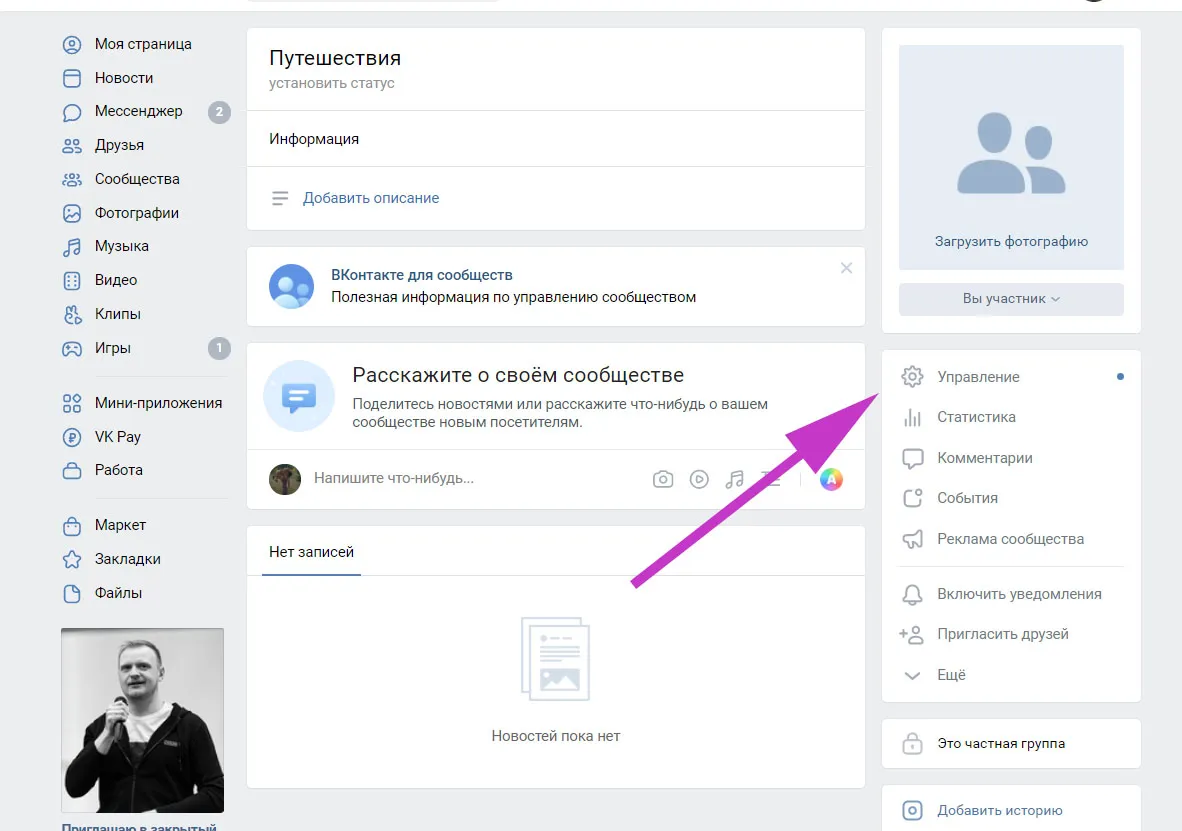The image size is (1182, 831).
Task: Click the lock icon of Это частная группа
Action: (x=912, y=744)
